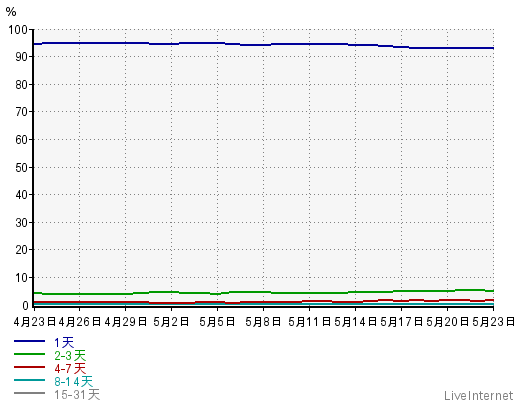Click the teal 8-14天 legend line swatch

click(29, 380)
